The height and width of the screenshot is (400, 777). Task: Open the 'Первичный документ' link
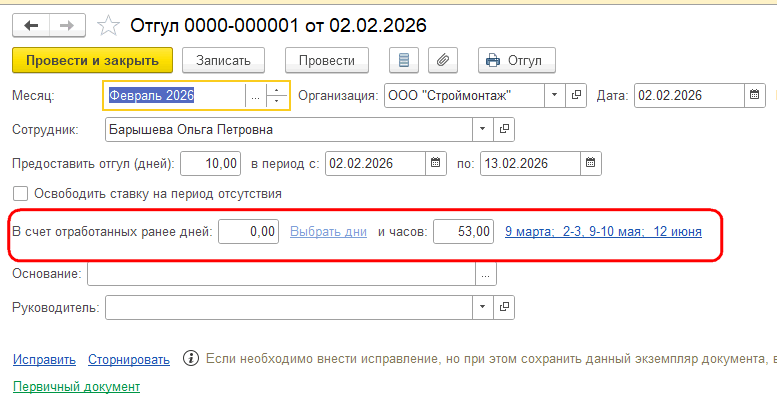click(76, 386)
